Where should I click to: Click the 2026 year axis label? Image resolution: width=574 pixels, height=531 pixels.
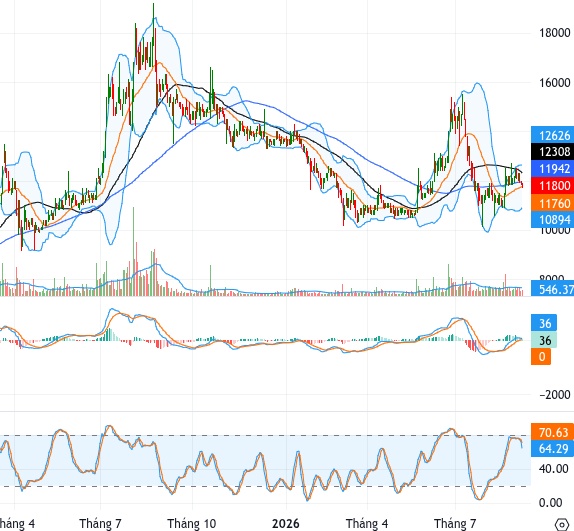pyautogui.click(x=286, y=523)
